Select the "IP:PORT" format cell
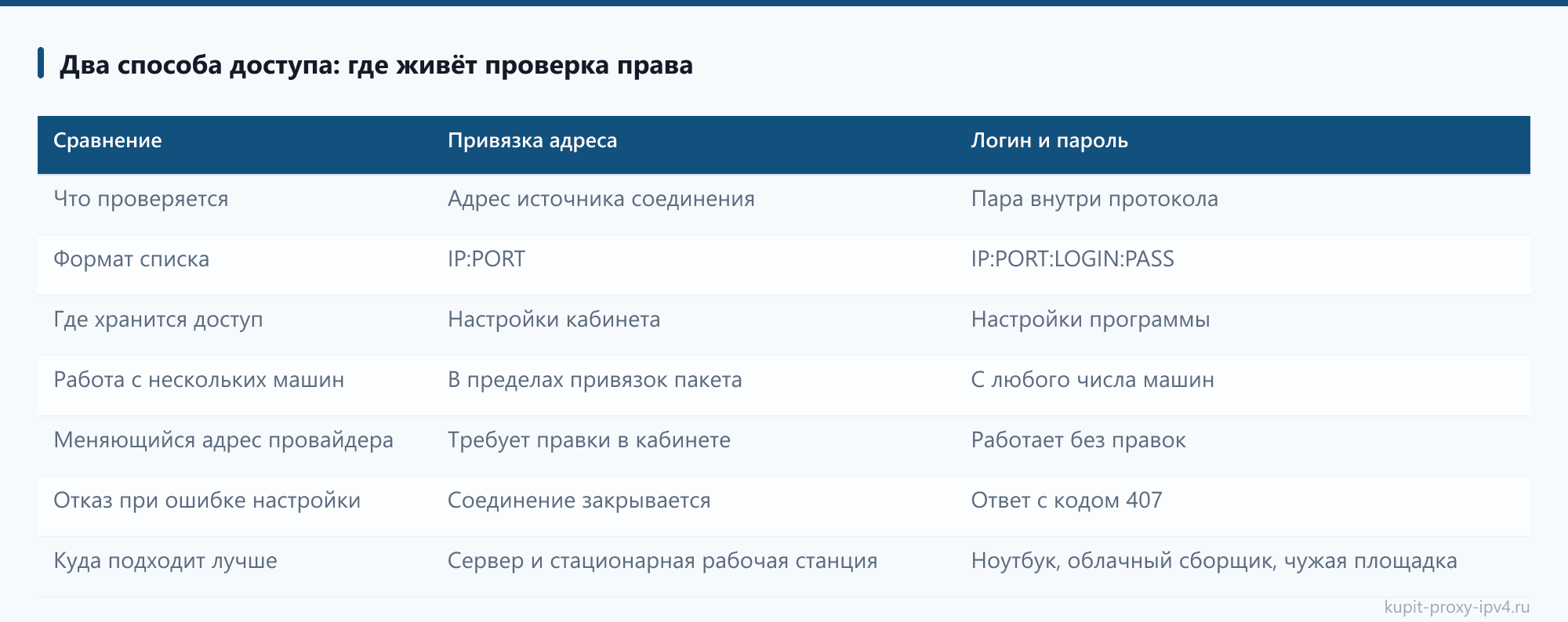The image size is (1568, 622). point(487,259)
